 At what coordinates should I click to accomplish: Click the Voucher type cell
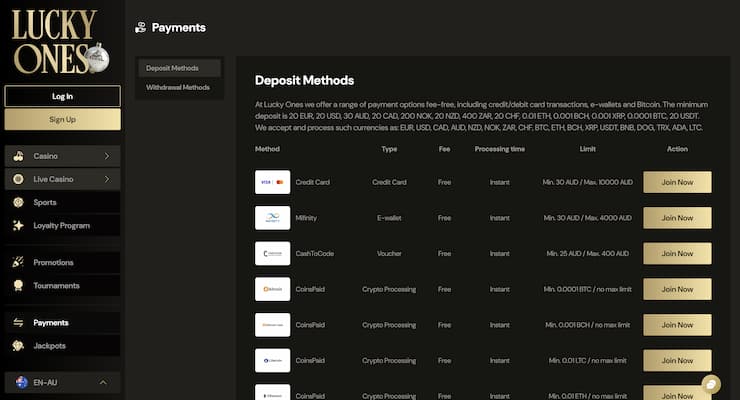click(389, 254)
